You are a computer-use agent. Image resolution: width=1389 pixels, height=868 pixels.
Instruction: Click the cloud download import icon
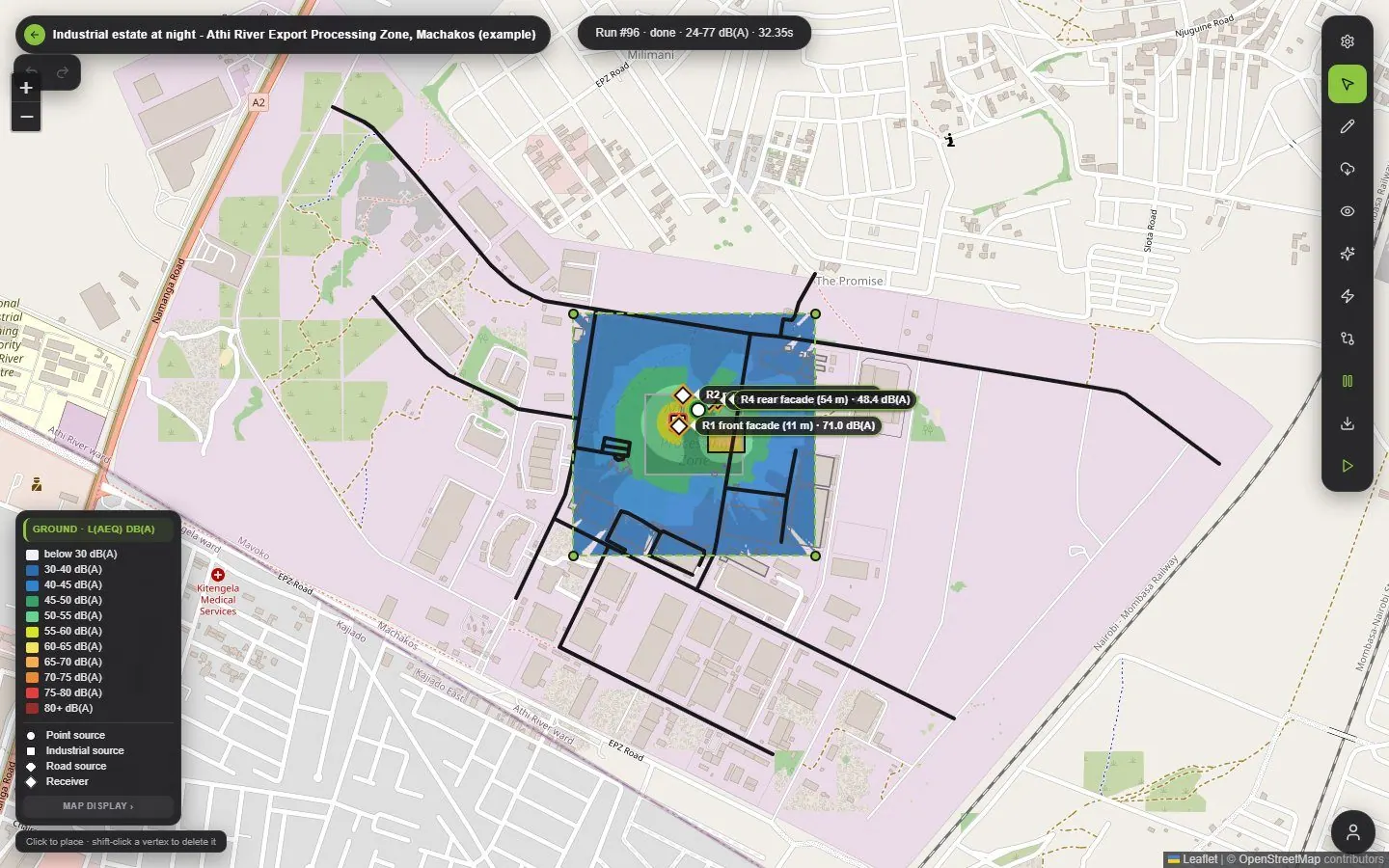[x=1348, y=169]
